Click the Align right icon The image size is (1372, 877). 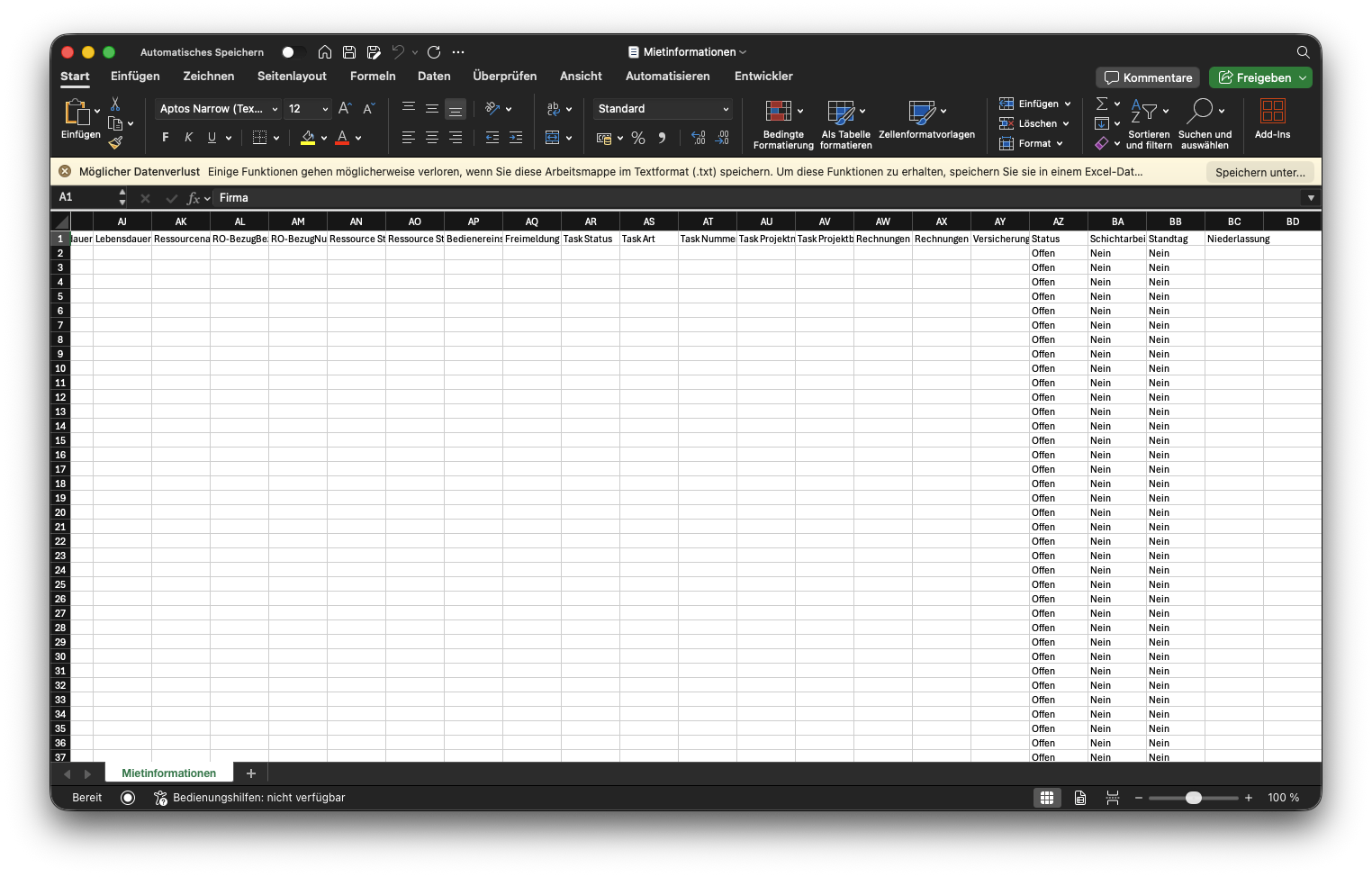(x=456, y=138)
